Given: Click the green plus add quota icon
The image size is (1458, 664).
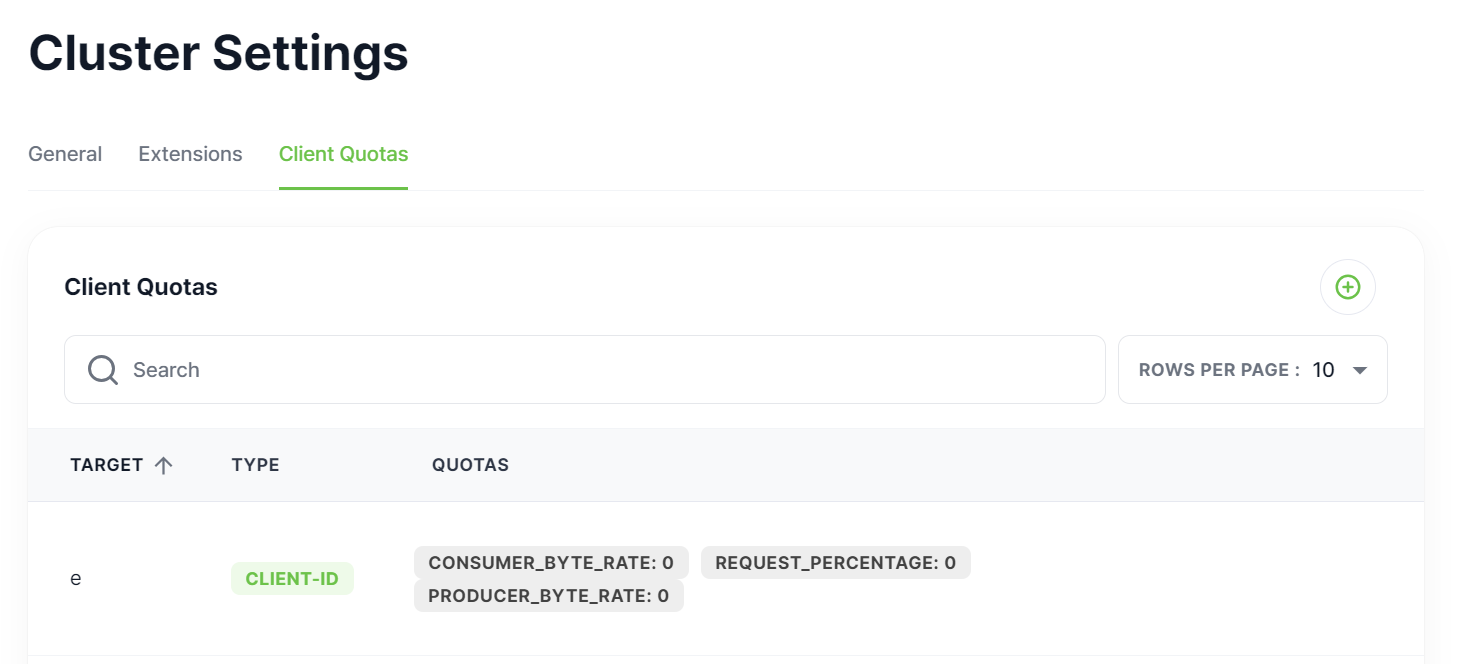Looking at the screenshot, I should 1348,287.
